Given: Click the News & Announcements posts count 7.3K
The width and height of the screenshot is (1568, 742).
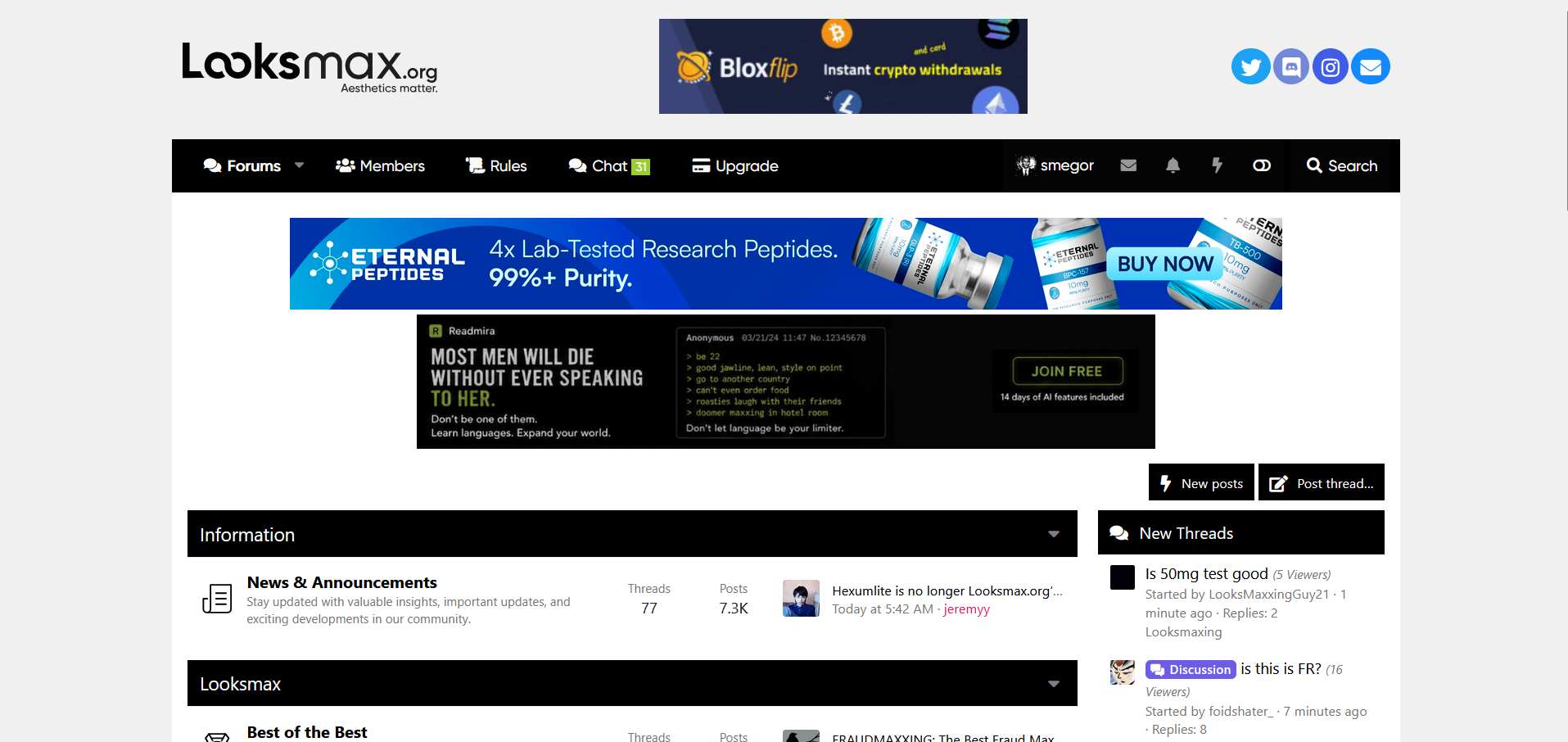Looking at the screenshot, I should click(x=734, y=609).
